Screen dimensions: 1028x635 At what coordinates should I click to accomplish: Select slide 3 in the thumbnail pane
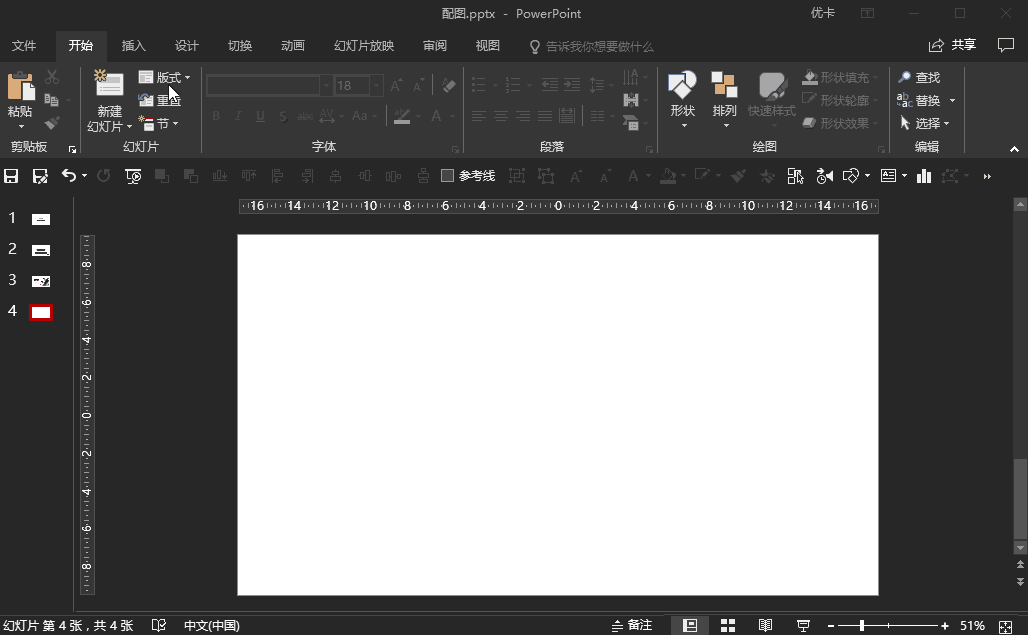click(x=40, y=281)
